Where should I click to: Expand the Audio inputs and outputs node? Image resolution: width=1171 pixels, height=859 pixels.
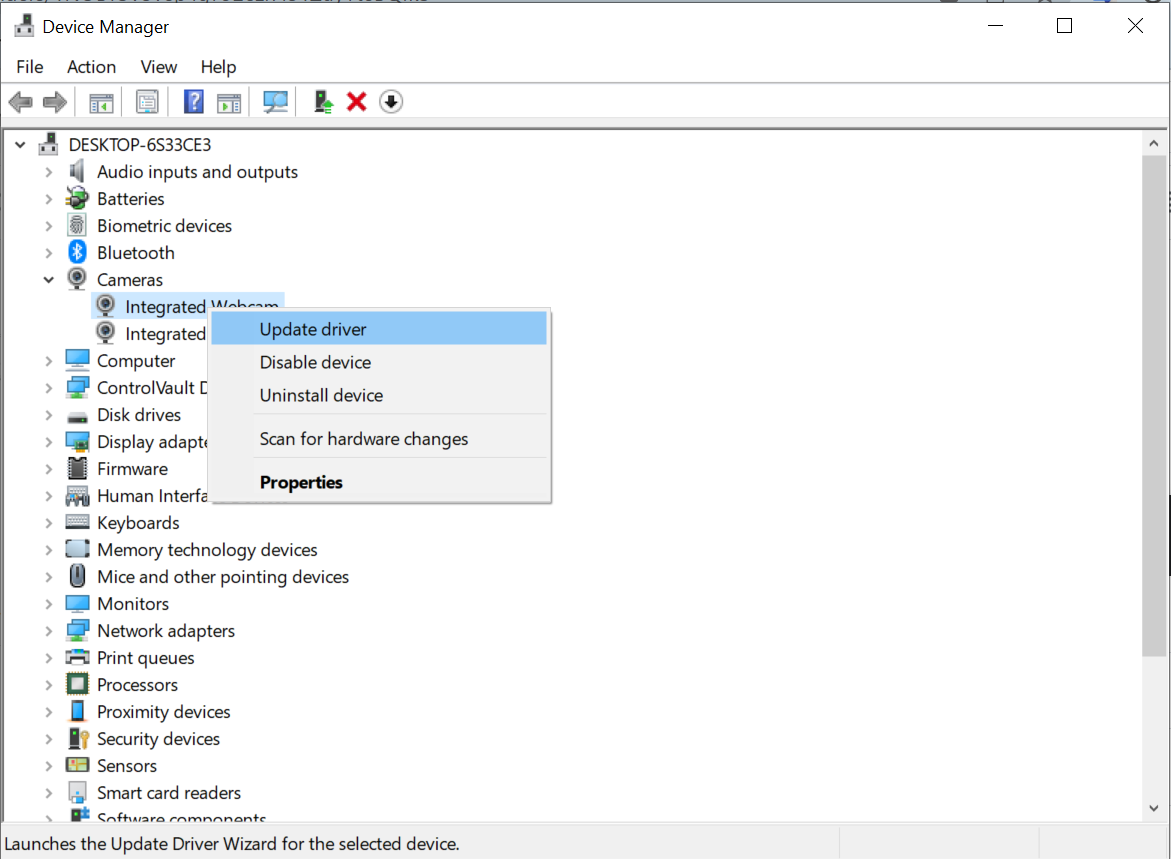(48, 172)
